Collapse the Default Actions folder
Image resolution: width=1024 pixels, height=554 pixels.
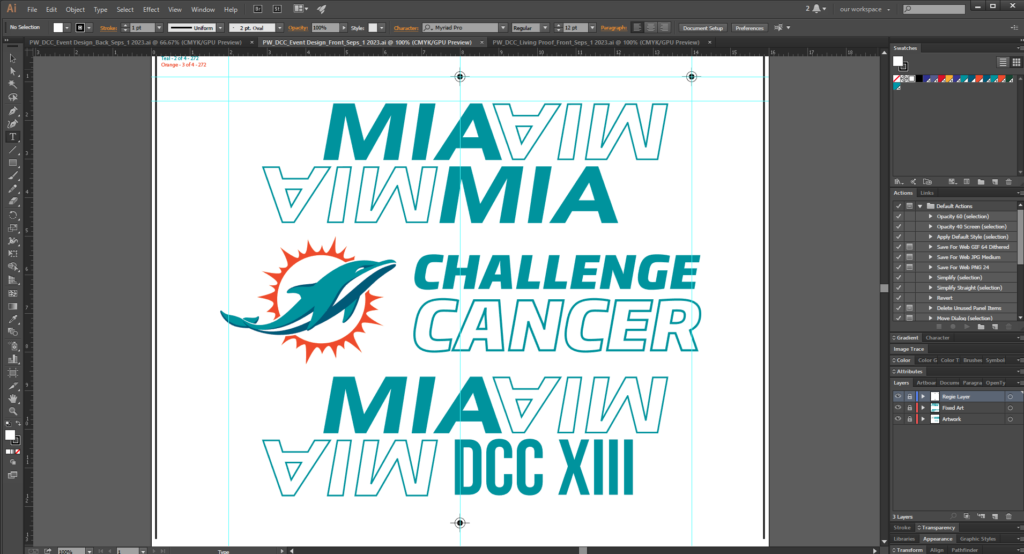click(x=920, y=206)
